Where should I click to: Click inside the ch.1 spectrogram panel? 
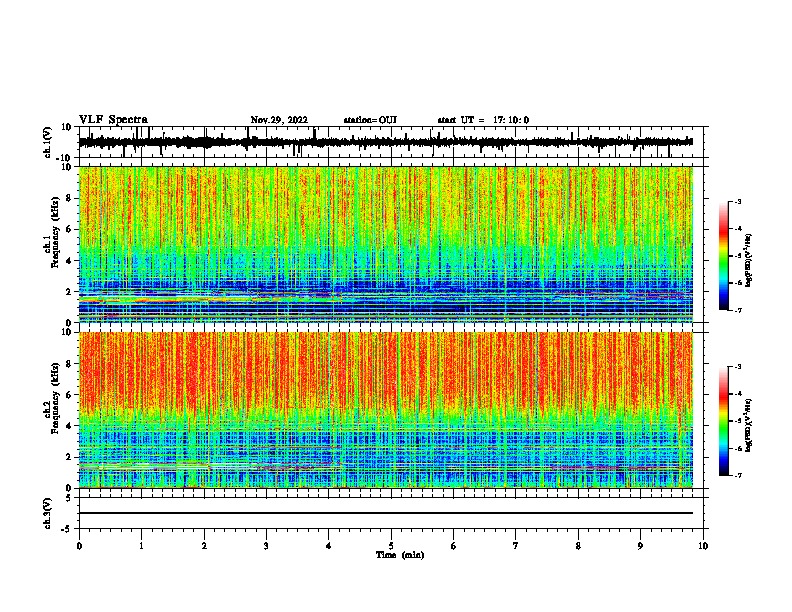(386, 244)
